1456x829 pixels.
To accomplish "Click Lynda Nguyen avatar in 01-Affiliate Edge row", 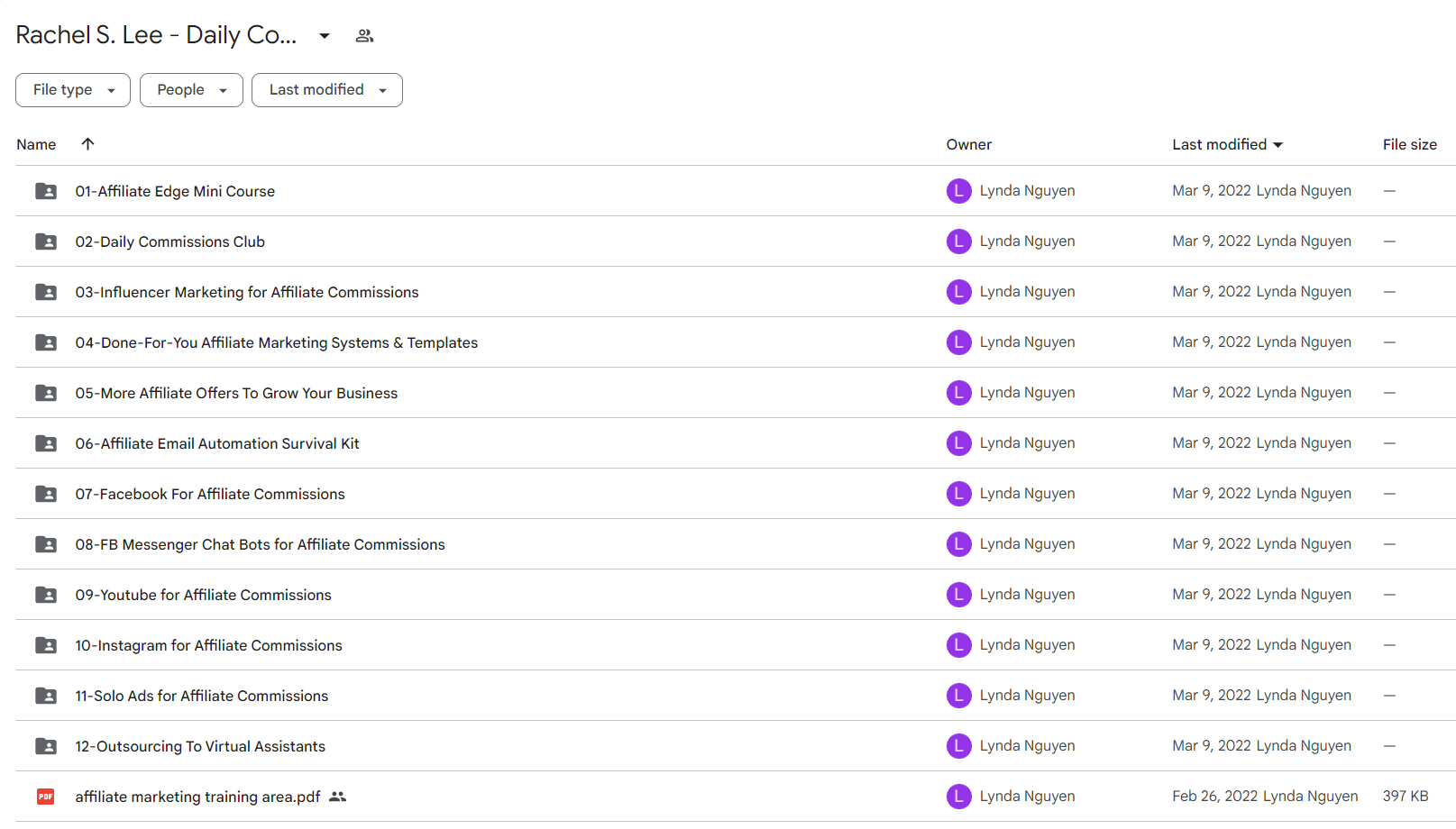I will pos(958,191).
